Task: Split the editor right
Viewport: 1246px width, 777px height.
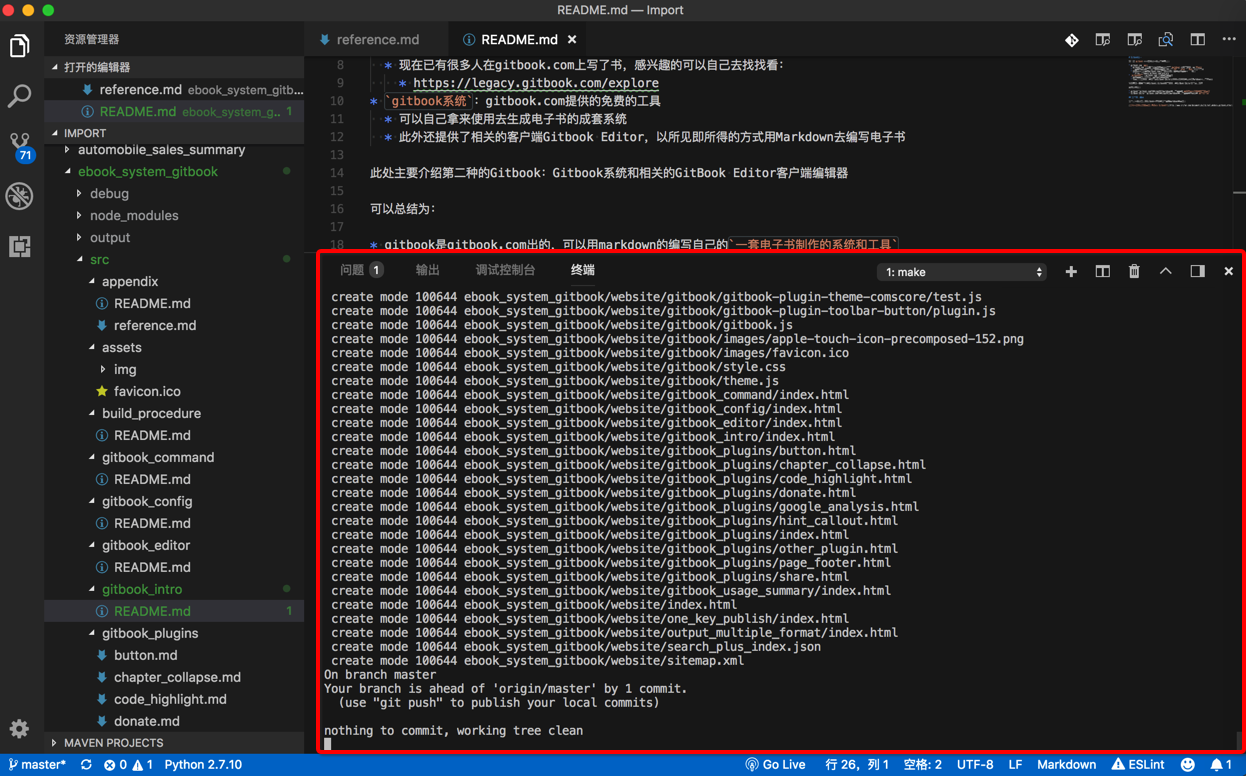Action: click(x=1197, y=40)
